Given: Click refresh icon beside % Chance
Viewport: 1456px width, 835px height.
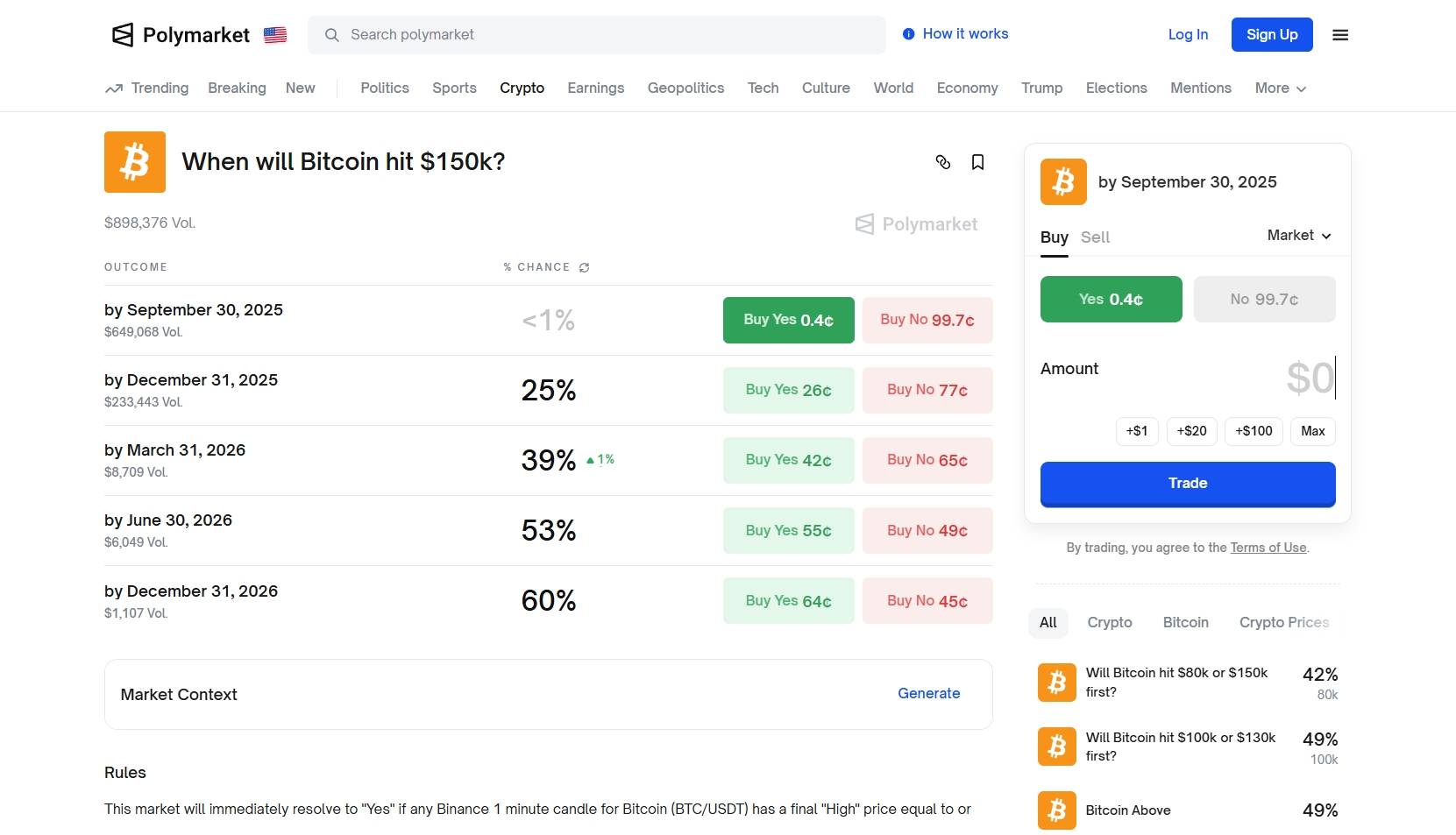Looking at the screenshot, I should pyautogui.click(x=584, y=267).
